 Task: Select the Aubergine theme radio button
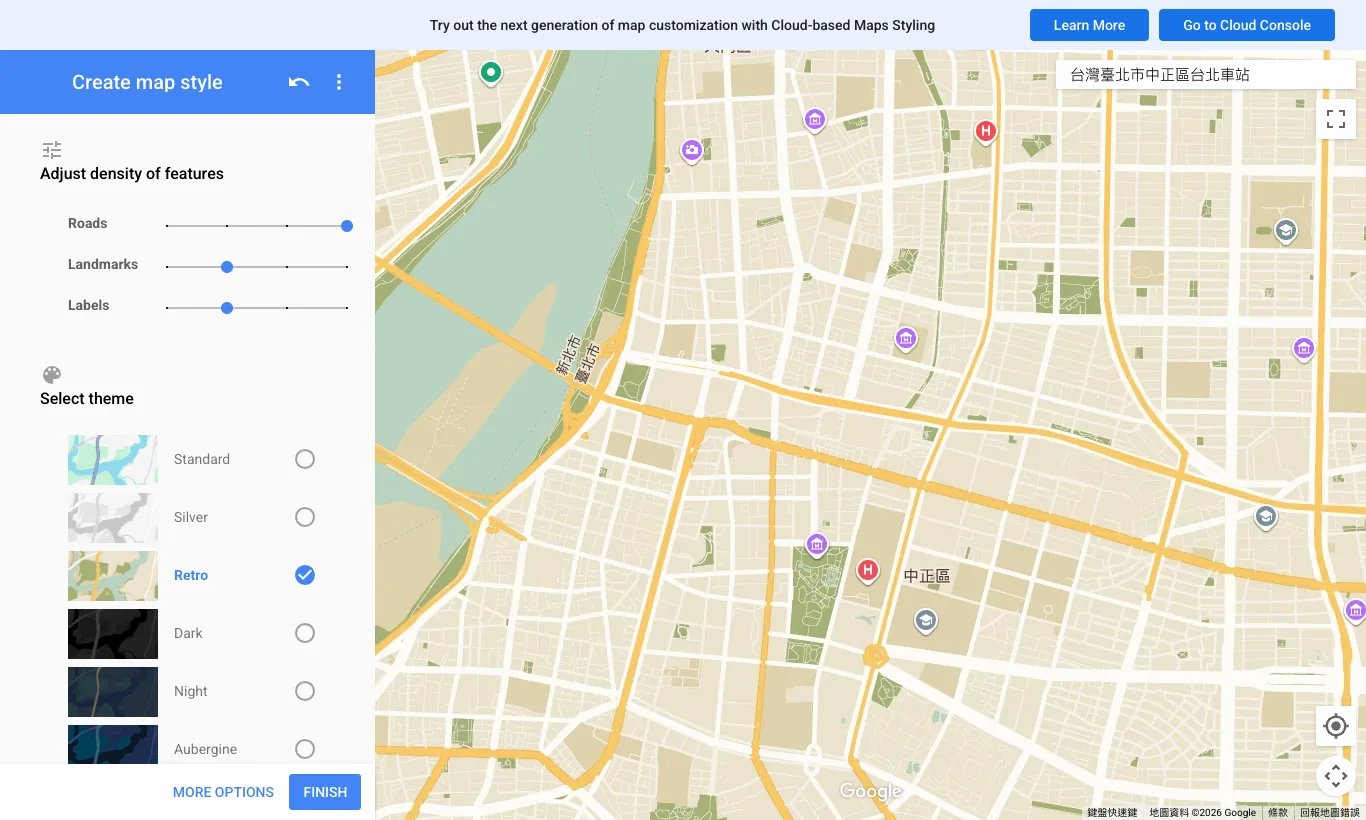pos(305,749)
